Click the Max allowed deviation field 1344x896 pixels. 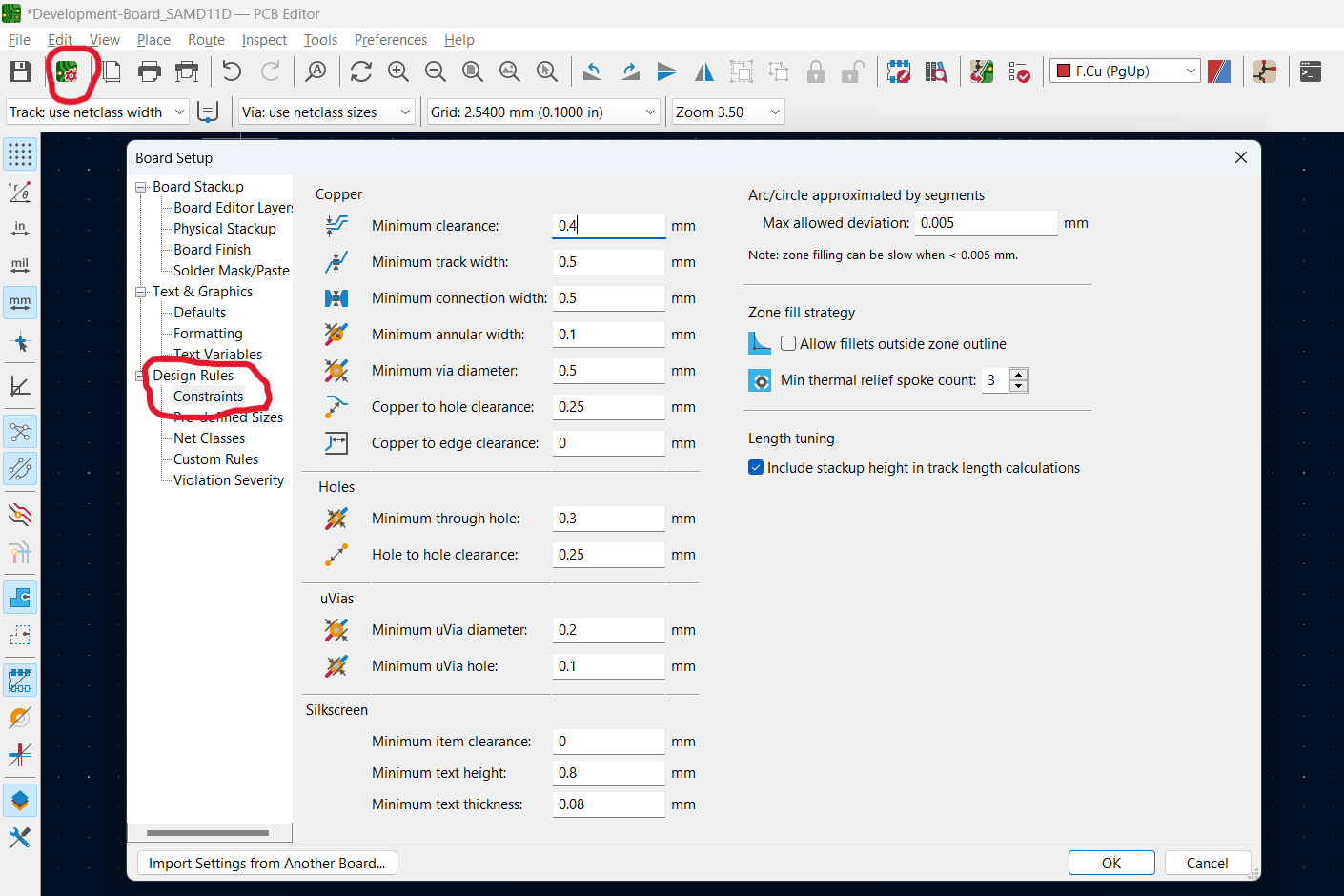tap(987, 223)
